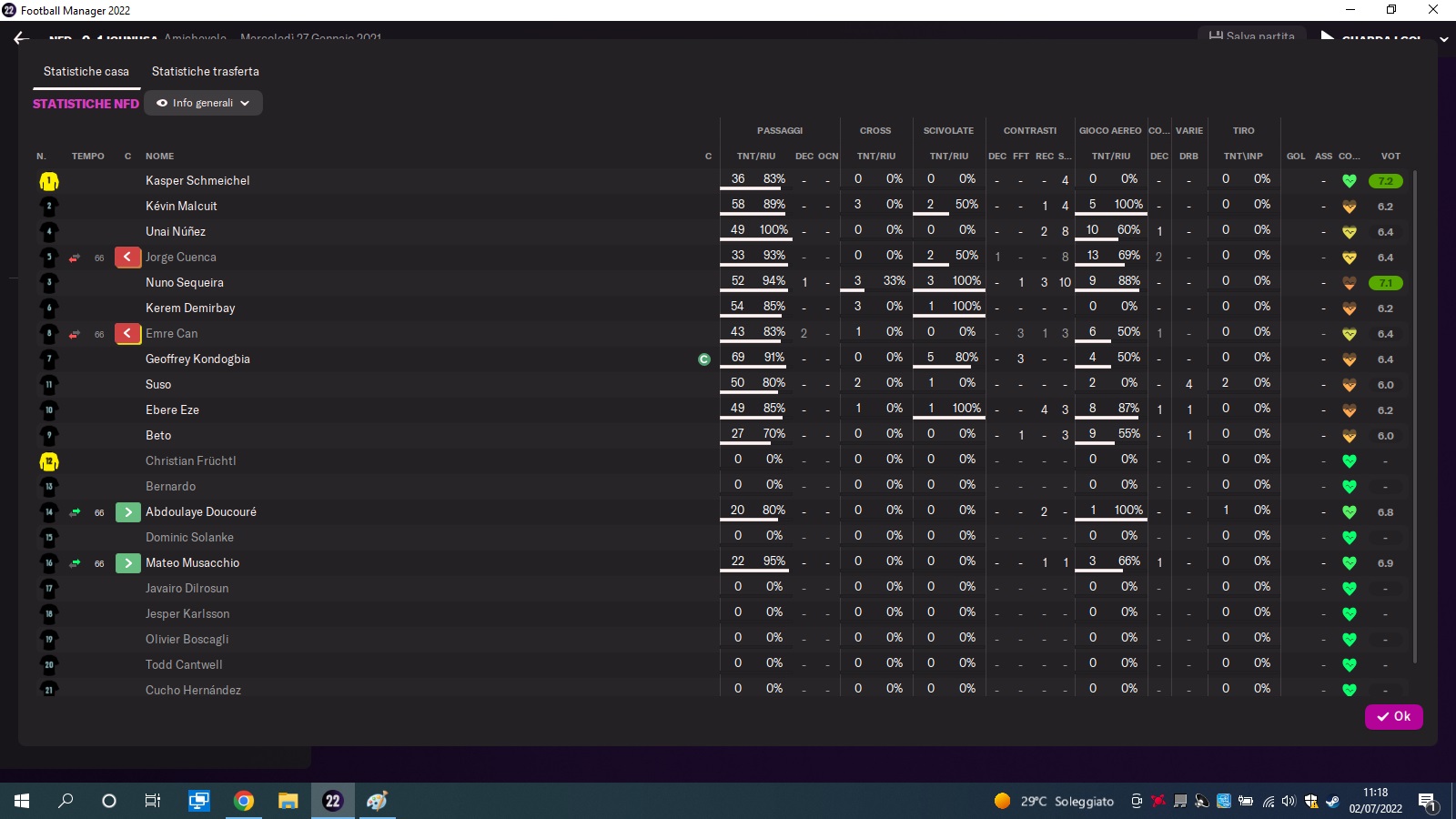Click the green rating 7.2 badge

[x=1385, y=181]
